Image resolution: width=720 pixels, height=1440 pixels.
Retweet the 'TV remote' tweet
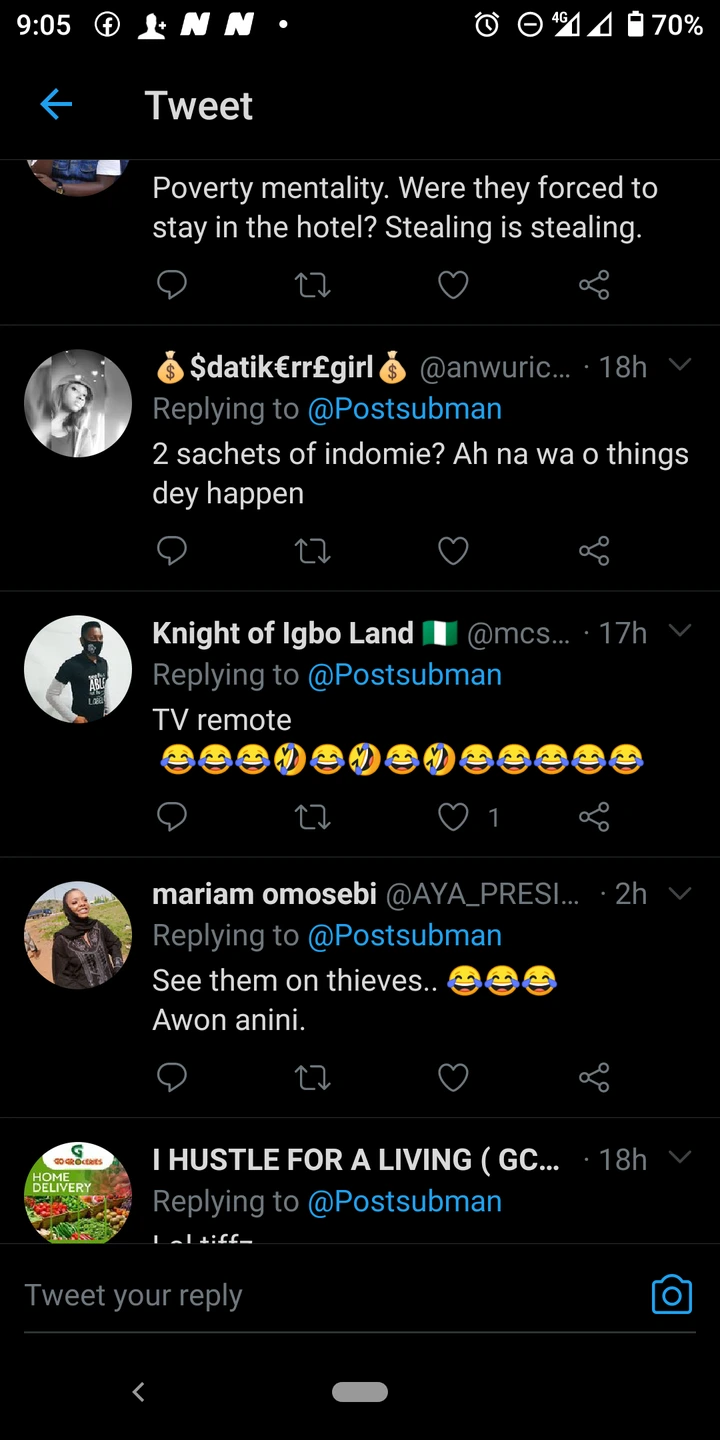[x=313, y=817]
